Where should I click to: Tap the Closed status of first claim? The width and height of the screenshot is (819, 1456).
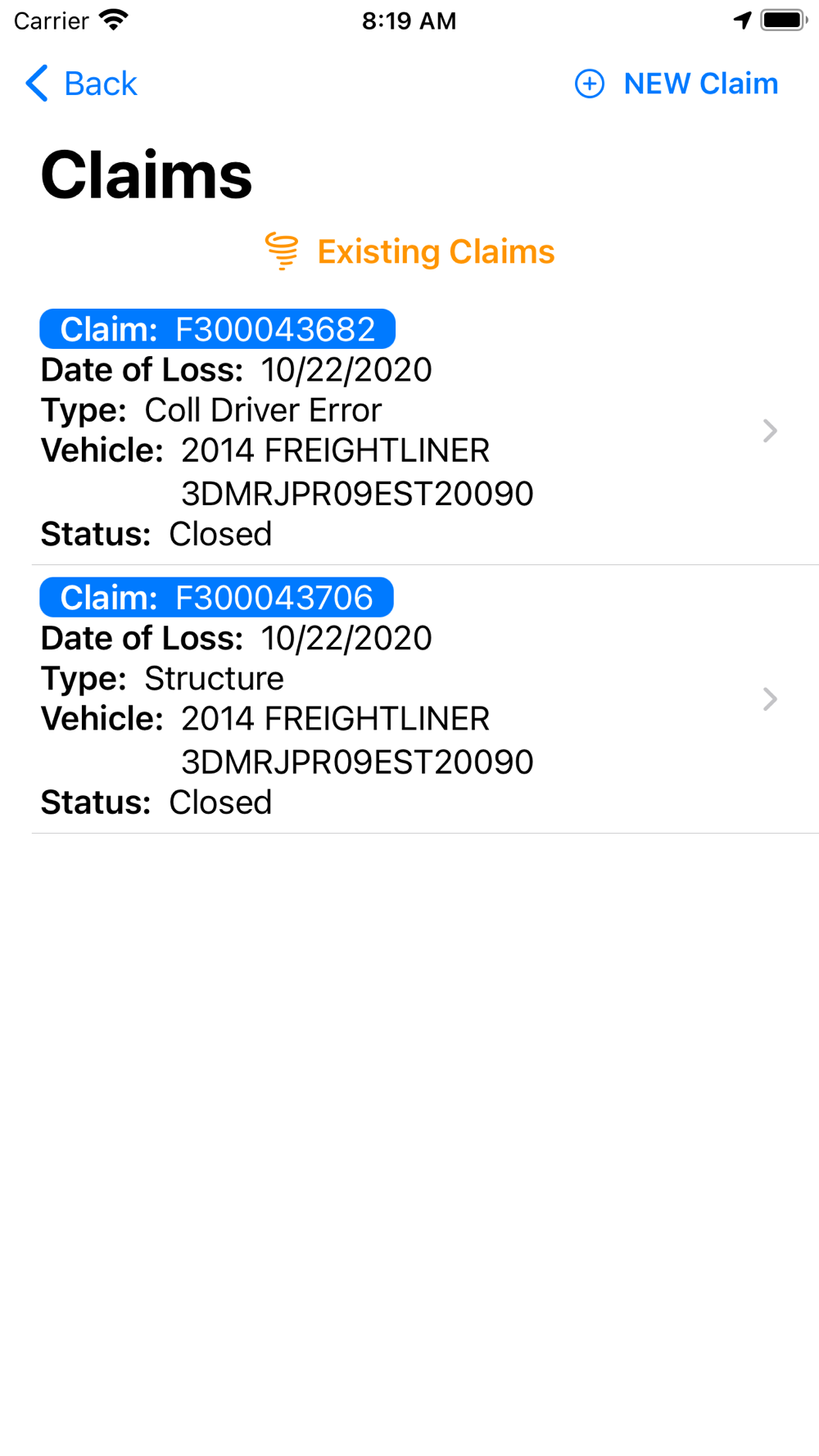[x=219, y=534]
